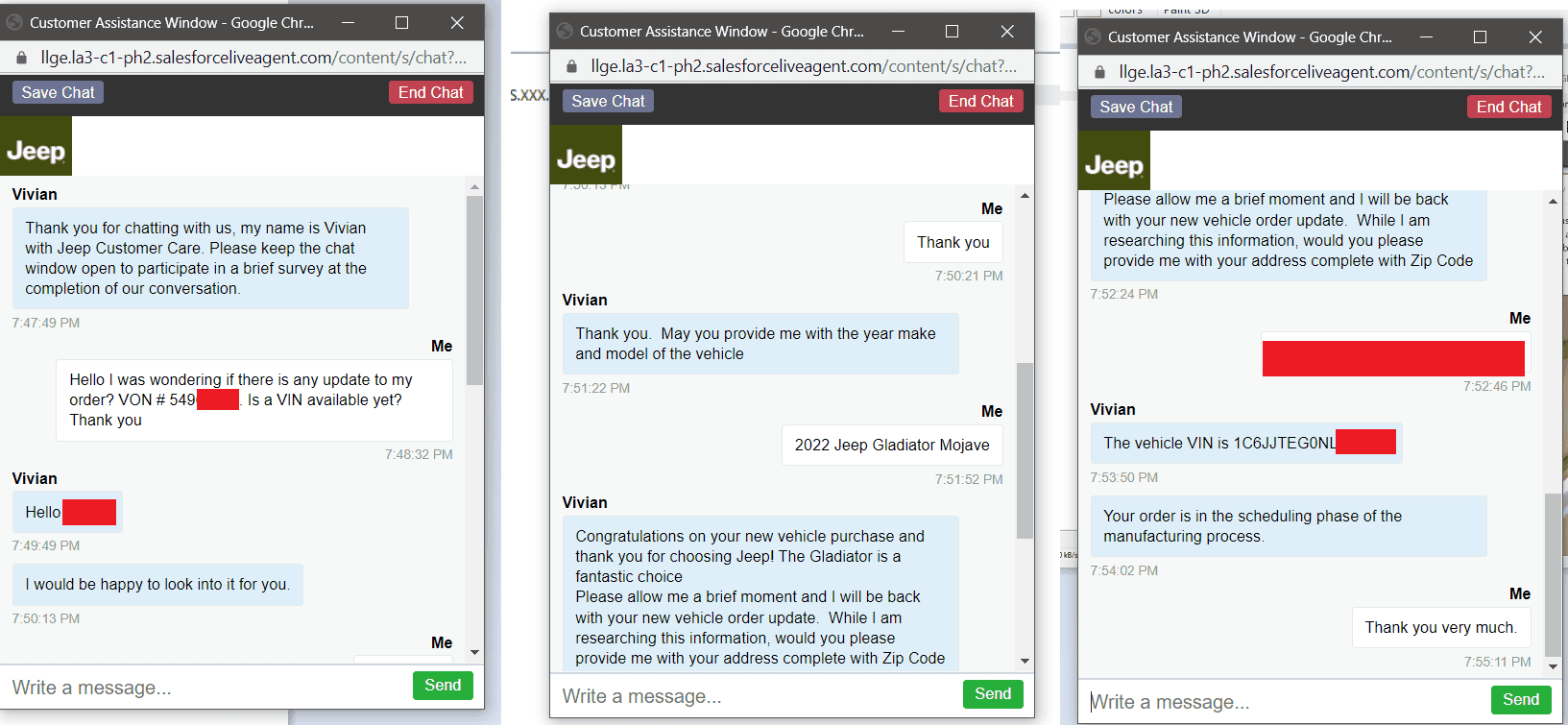The image size is (1568, 725).
Task: Minimize the right chat window
Action: 1426,36
